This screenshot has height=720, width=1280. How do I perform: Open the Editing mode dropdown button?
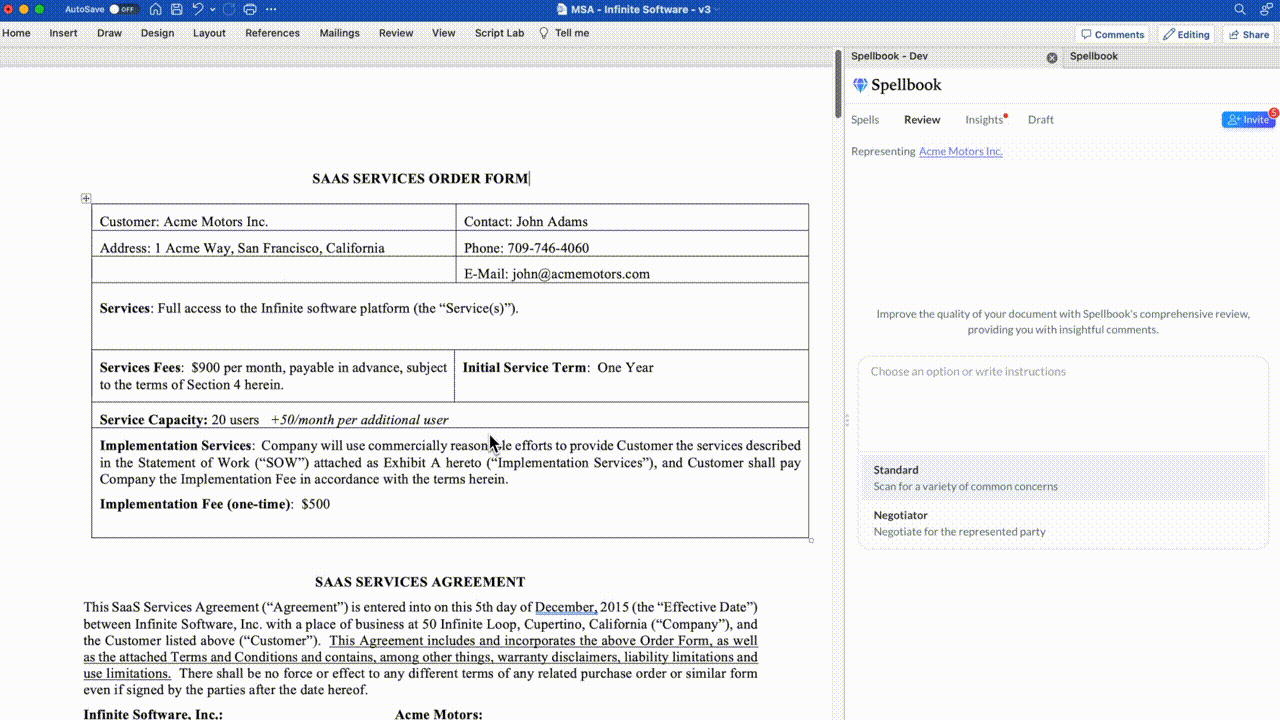(1186, 34)
